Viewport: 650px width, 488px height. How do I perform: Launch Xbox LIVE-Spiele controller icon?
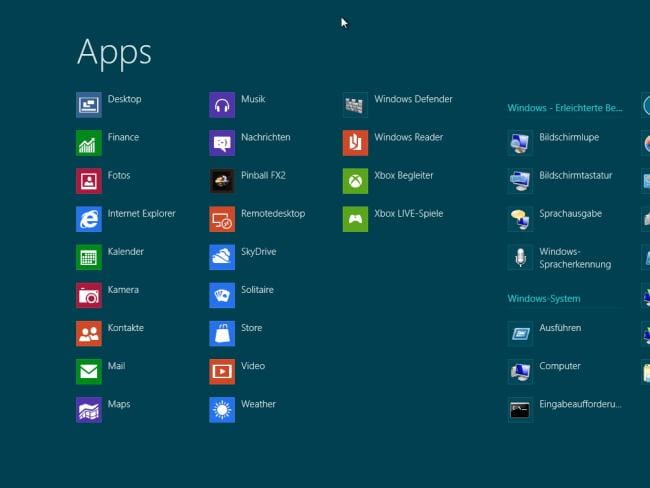355,219
